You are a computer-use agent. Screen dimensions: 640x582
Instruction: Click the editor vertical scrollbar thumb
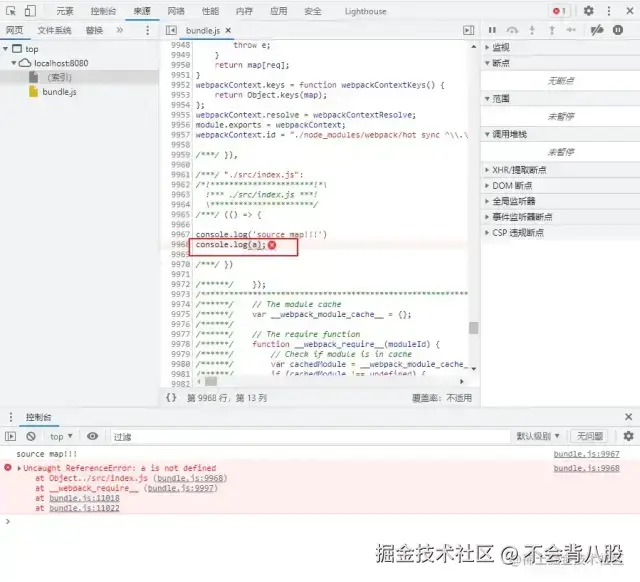point(473,328)
